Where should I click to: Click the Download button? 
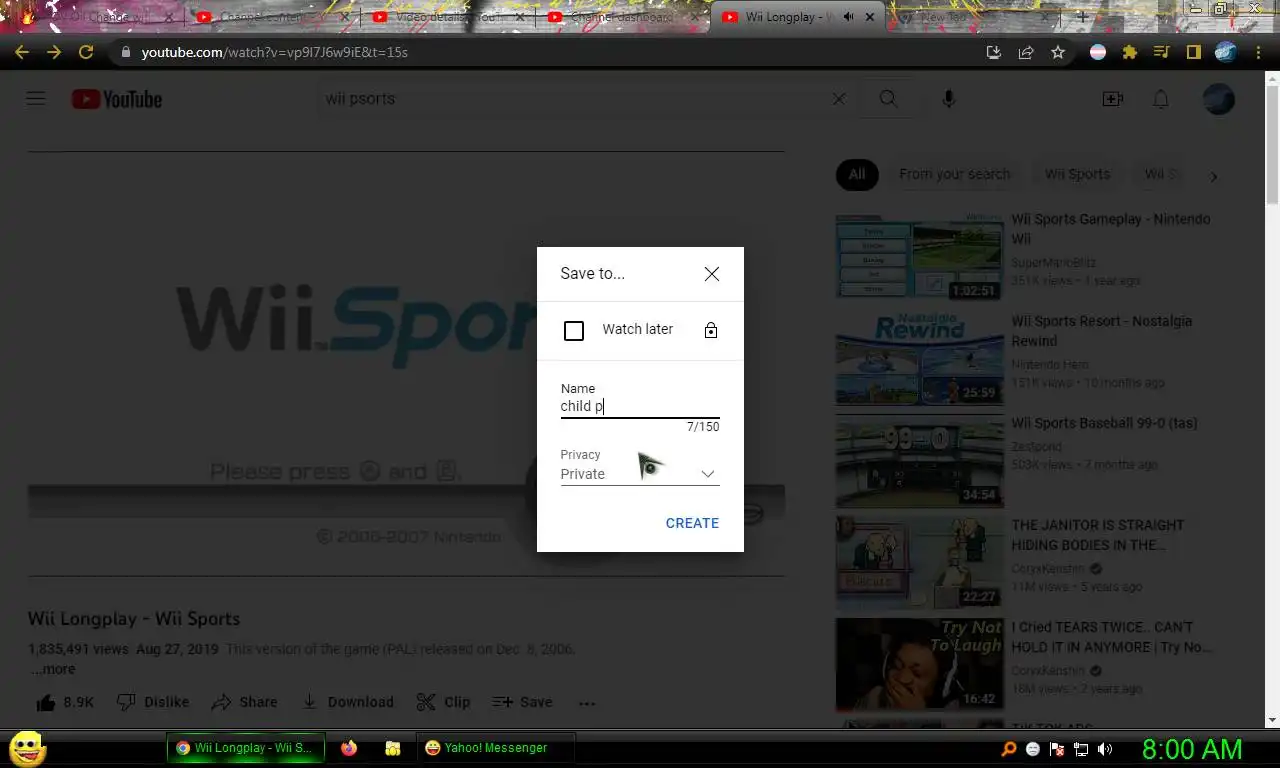click(347, 702)
